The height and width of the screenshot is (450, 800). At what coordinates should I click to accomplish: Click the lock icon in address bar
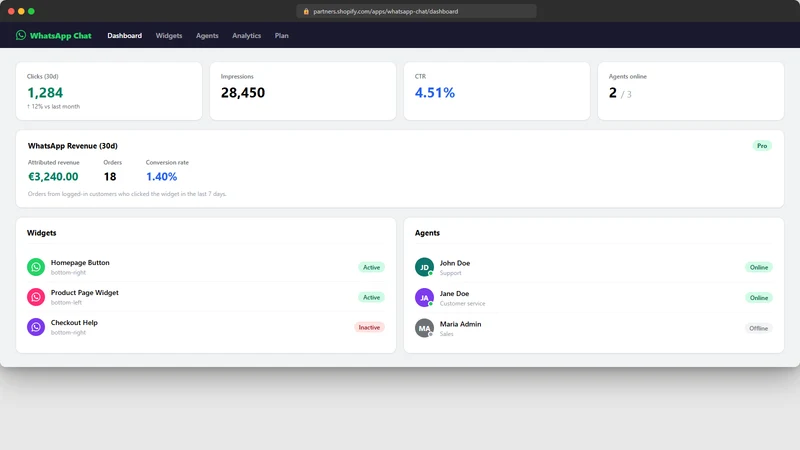coord(306,11)
